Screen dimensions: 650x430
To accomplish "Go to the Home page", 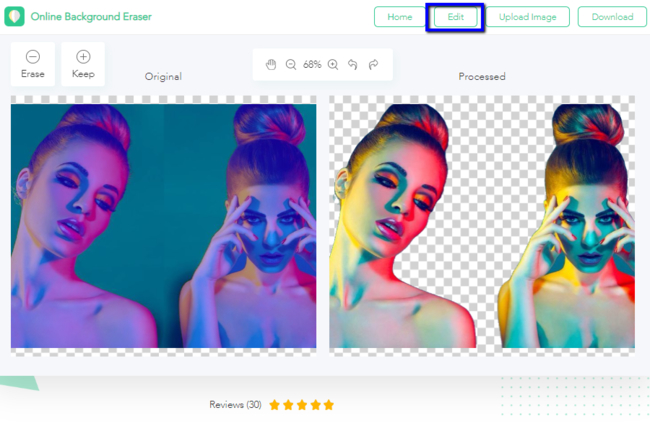I will [x=400, y=17].
